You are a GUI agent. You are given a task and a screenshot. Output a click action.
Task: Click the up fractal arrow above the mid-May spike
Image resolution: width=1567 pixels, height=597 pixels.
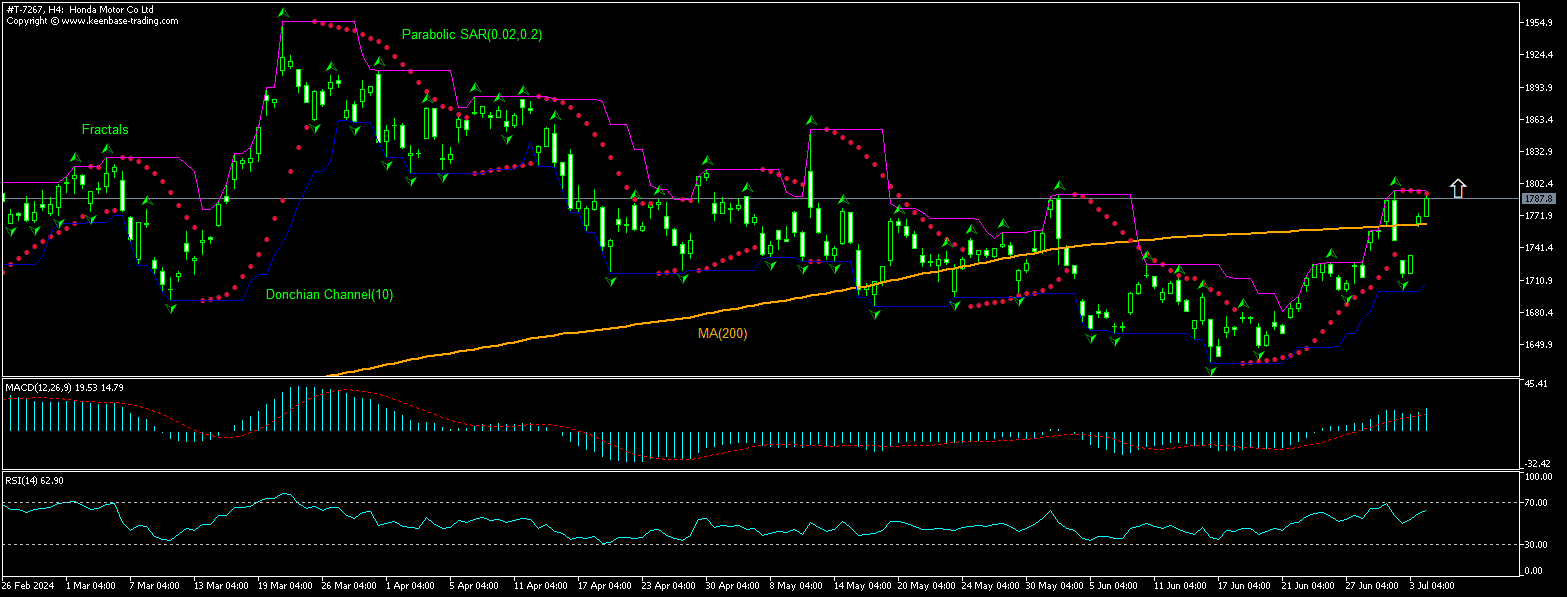[x=811, y=120]
